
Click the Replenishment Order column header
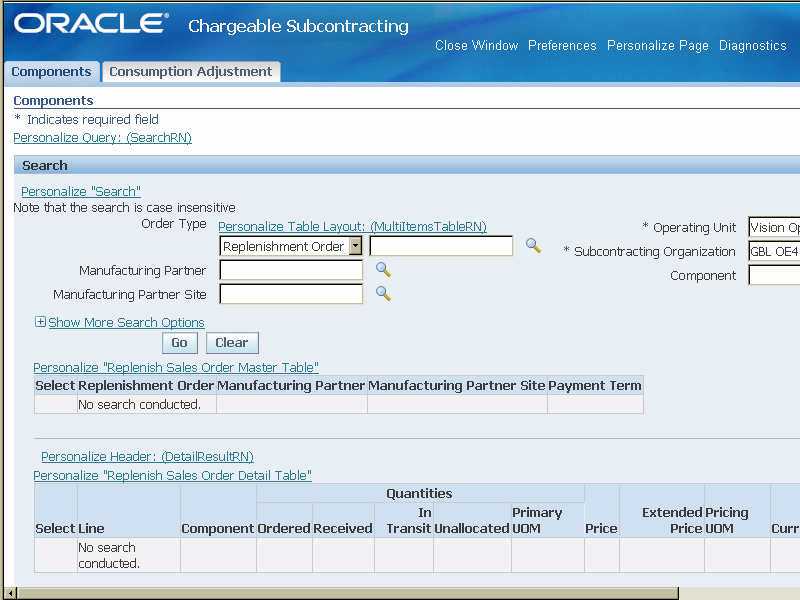[x=146, y=386]
